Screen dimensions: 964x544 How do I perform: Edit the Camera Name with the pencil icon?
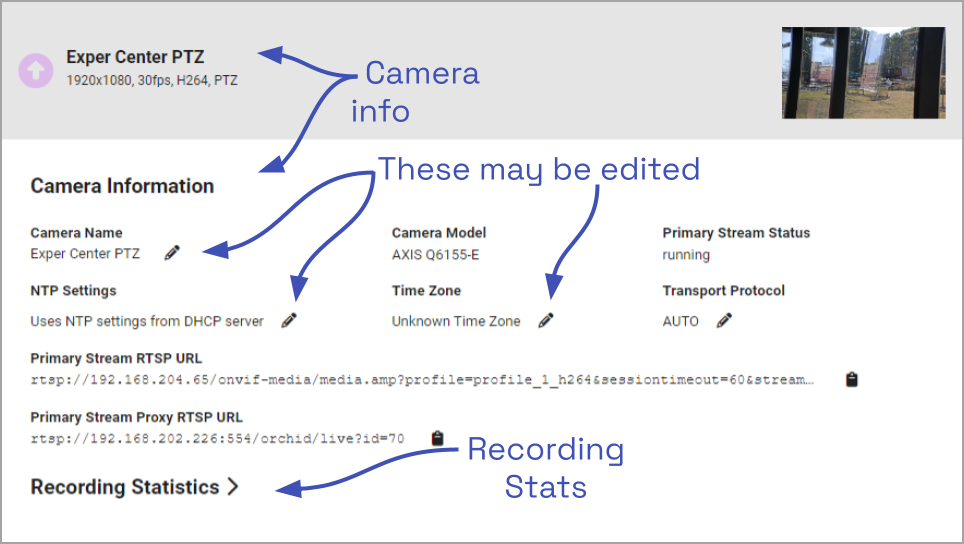[172, 253]
